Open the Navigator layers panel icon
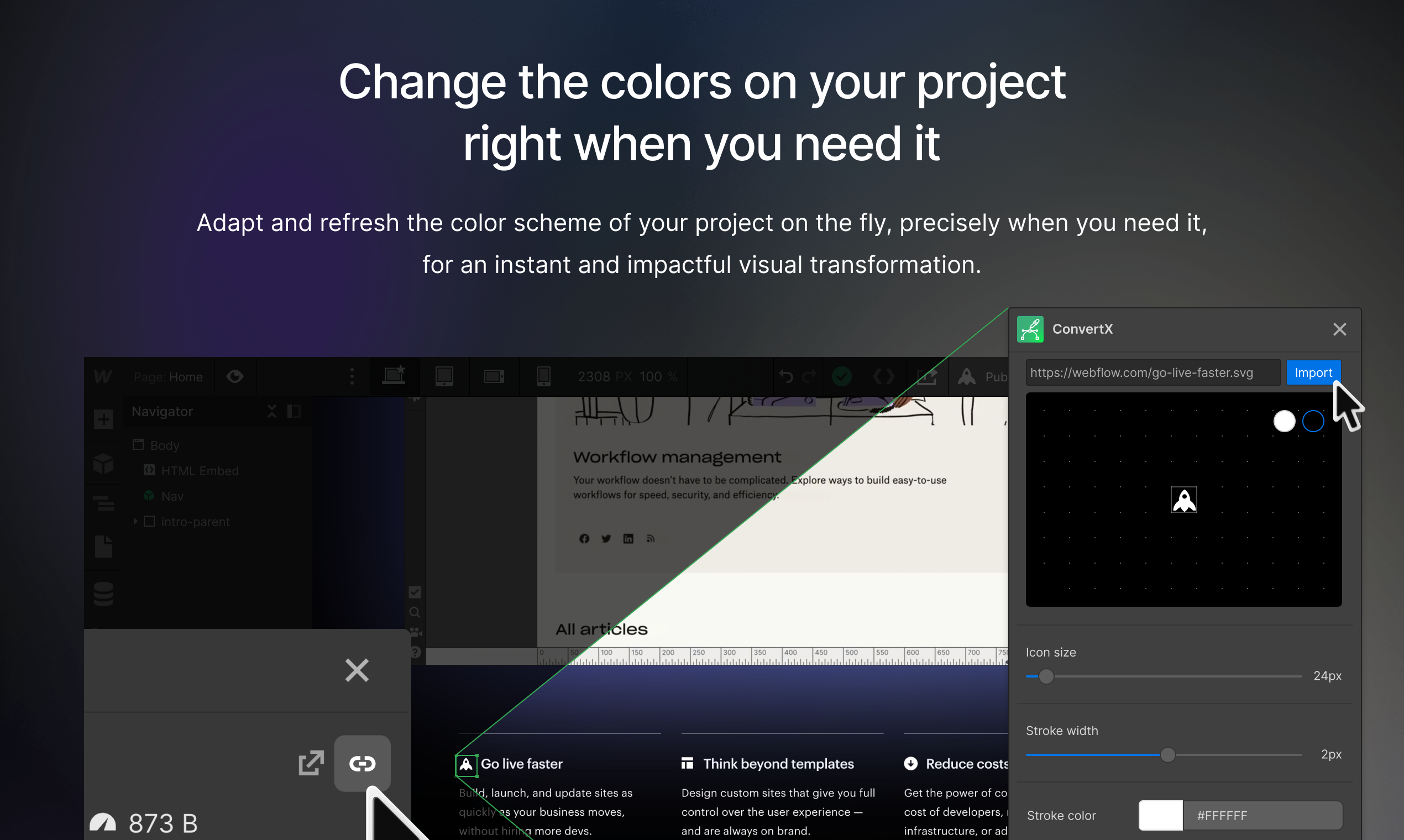The height and width of the screenshot is (840, 1404). (x=103, y=503)
